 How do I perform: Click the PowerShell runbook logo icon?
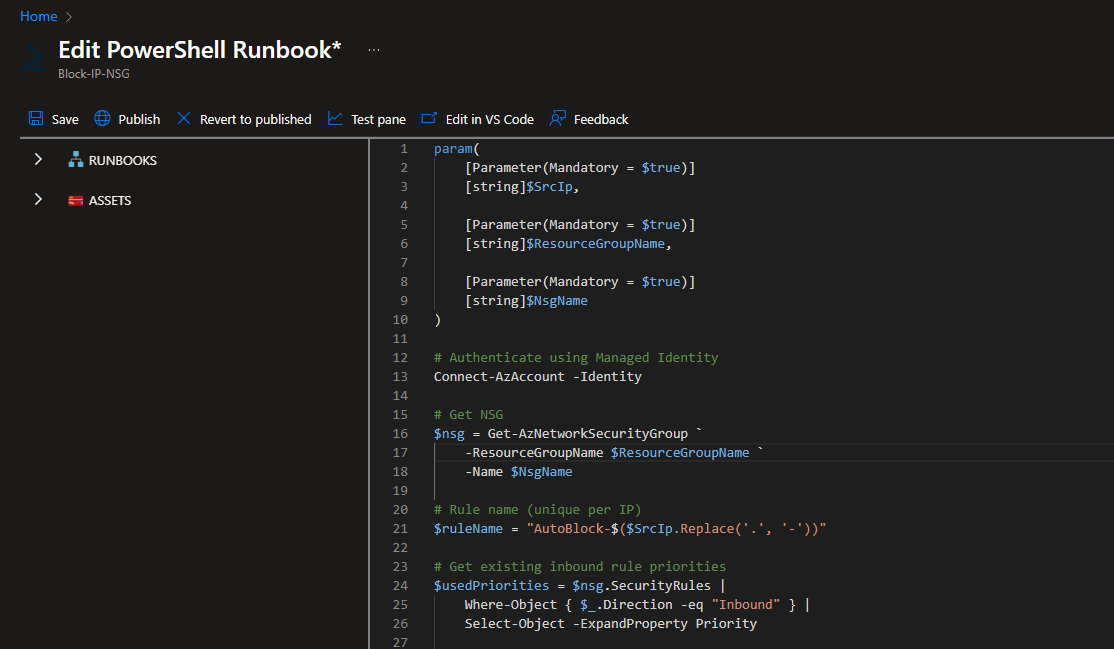(33, 59)
